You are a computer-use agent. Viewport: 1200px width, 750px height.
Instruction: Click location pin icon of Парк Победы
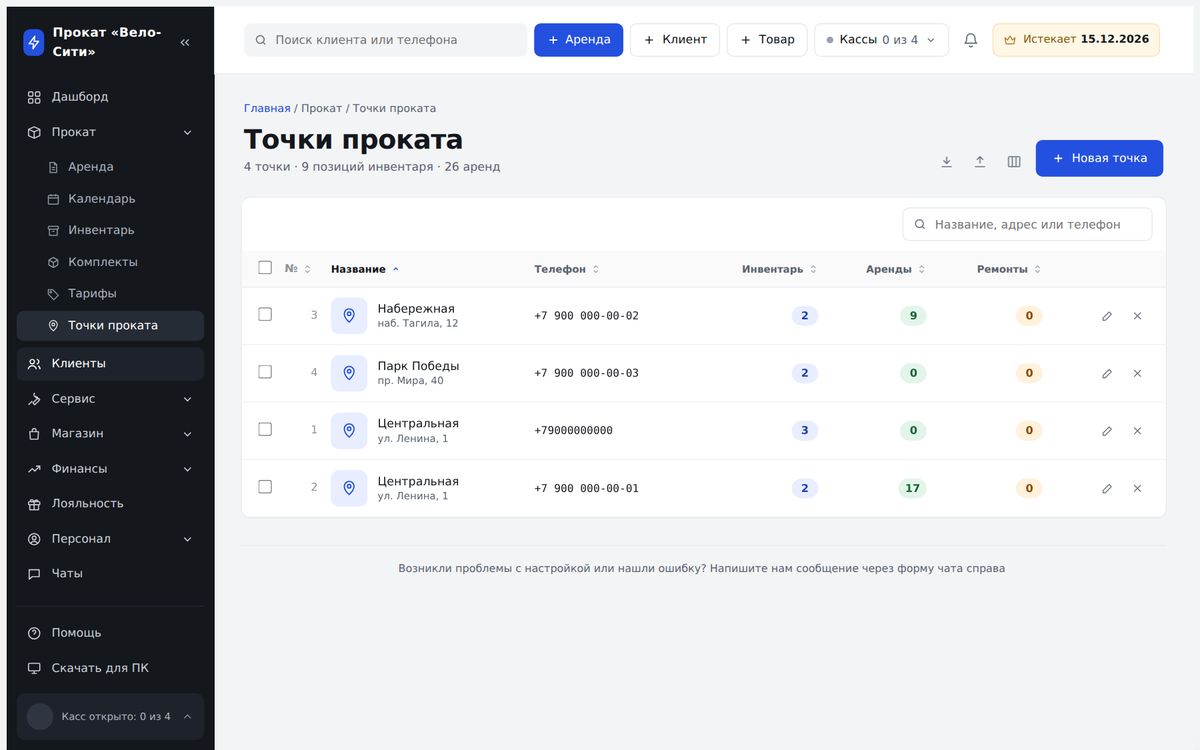point(349,373)
